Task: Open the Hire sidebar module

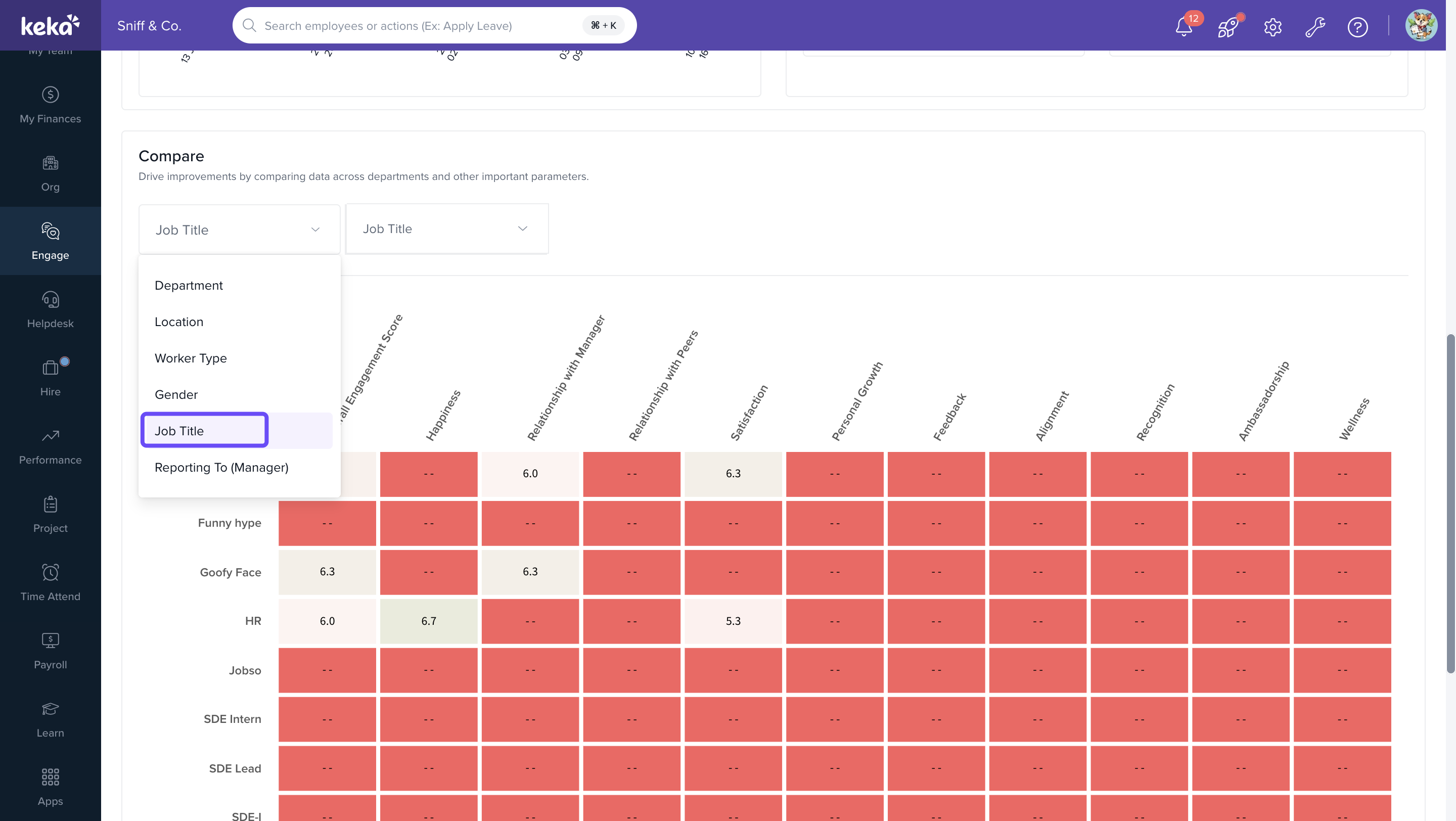Action: 51,378
